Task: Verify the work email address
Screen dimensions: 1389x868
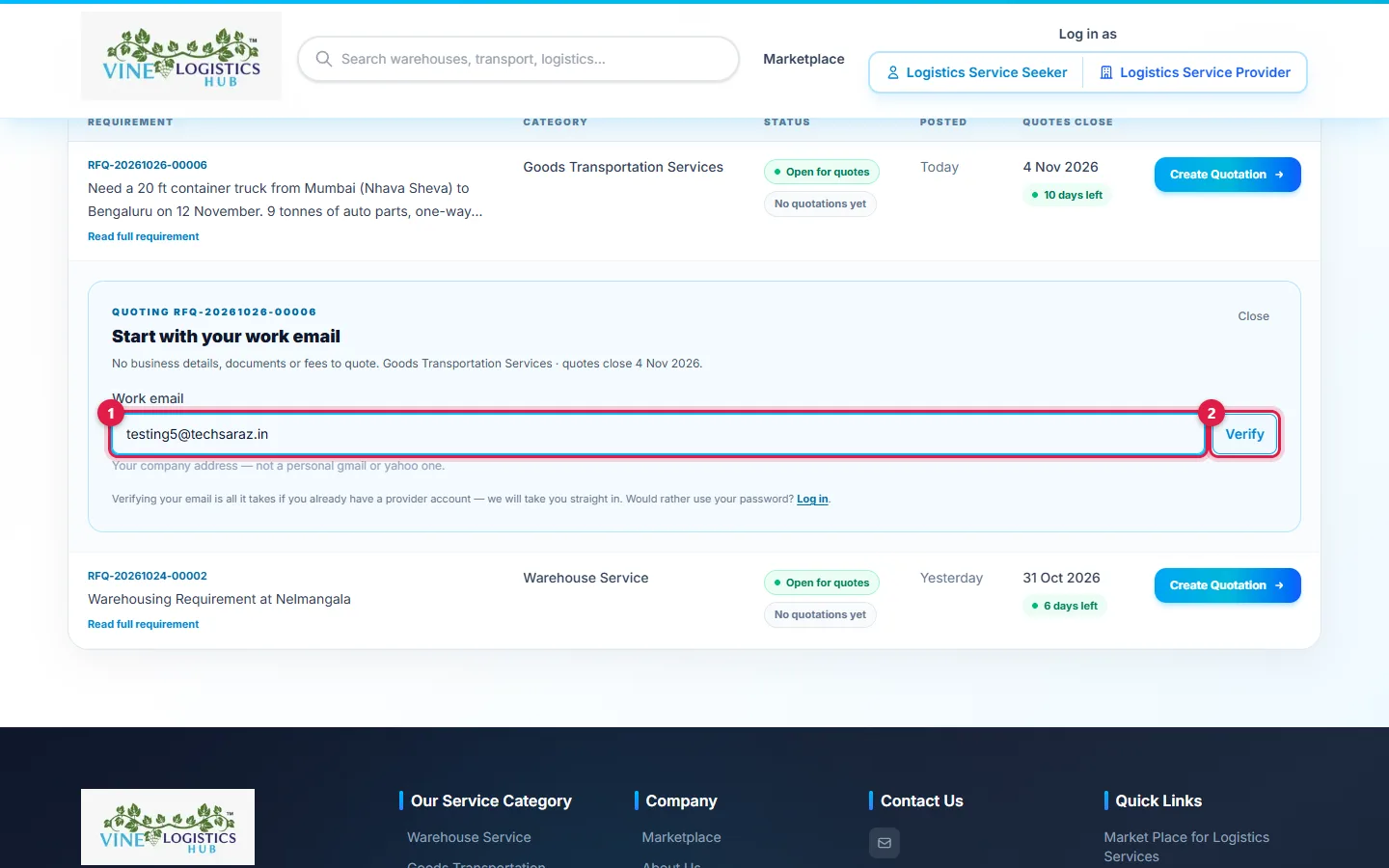Action: [x=1244, y=434]
